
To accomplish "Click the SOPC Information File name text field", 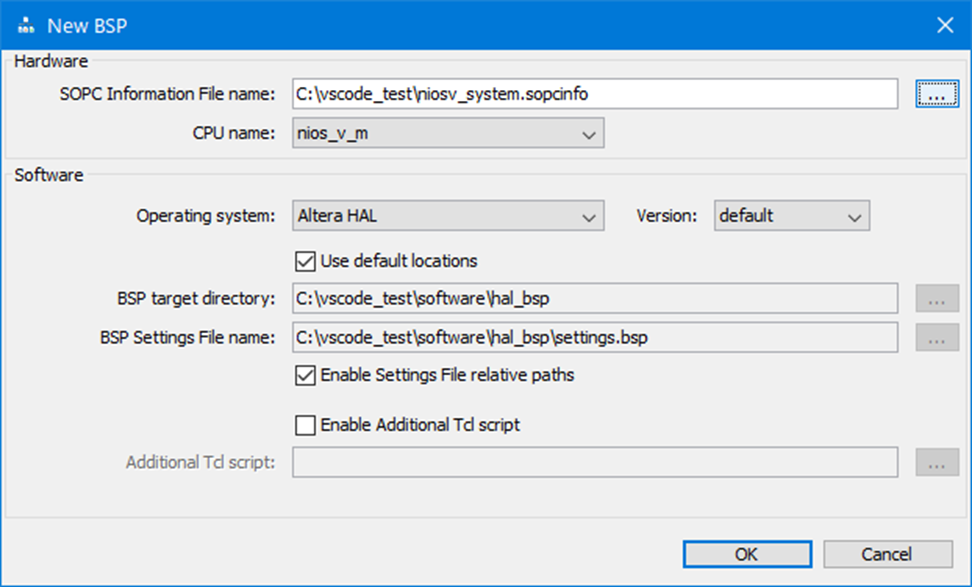I will point(594,94).
